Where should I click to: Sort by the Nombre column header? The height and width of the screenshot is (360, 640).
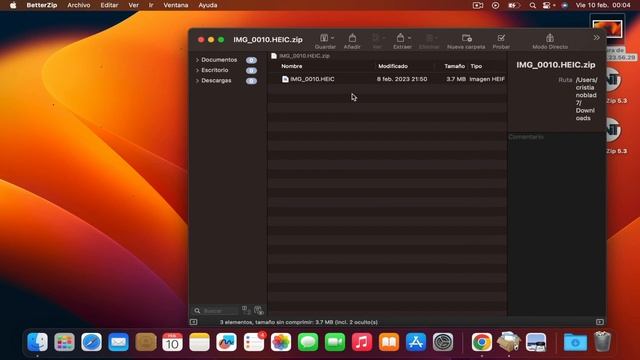(x=291, y=66)
